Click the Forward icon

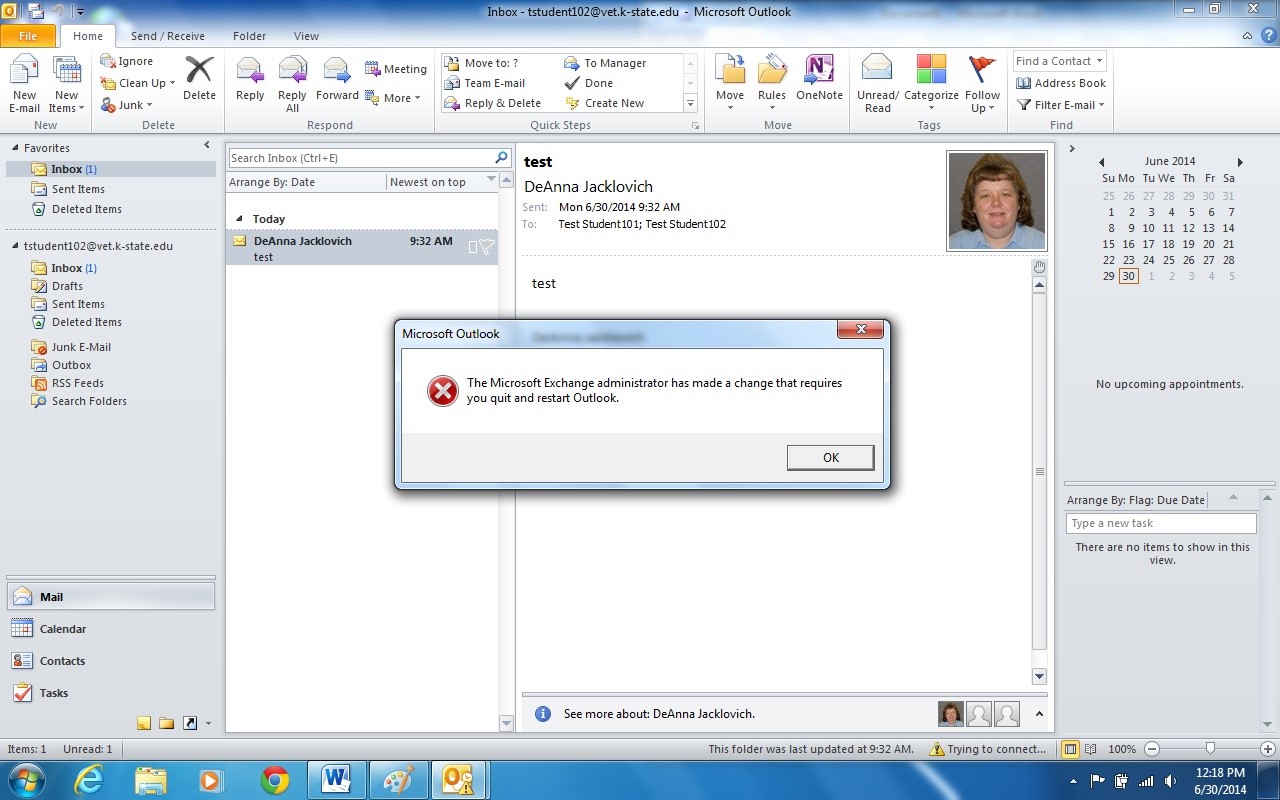(x=337, y=71)
